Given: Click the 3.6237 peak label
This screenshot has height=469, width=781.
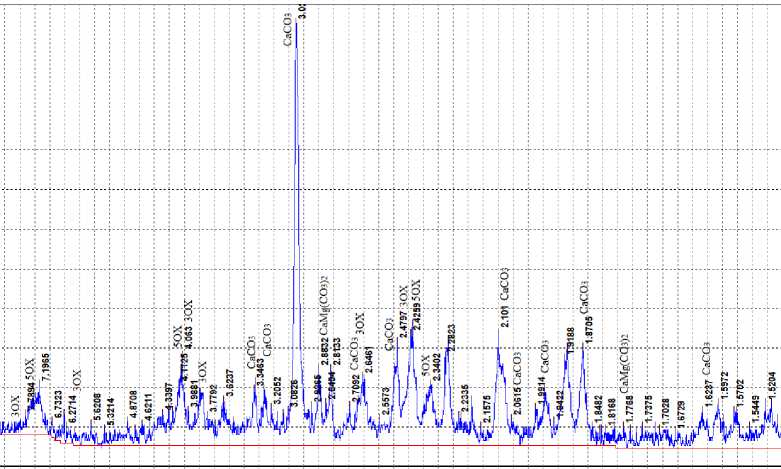Looking at the screenshot, I should (x=230, y=383).
